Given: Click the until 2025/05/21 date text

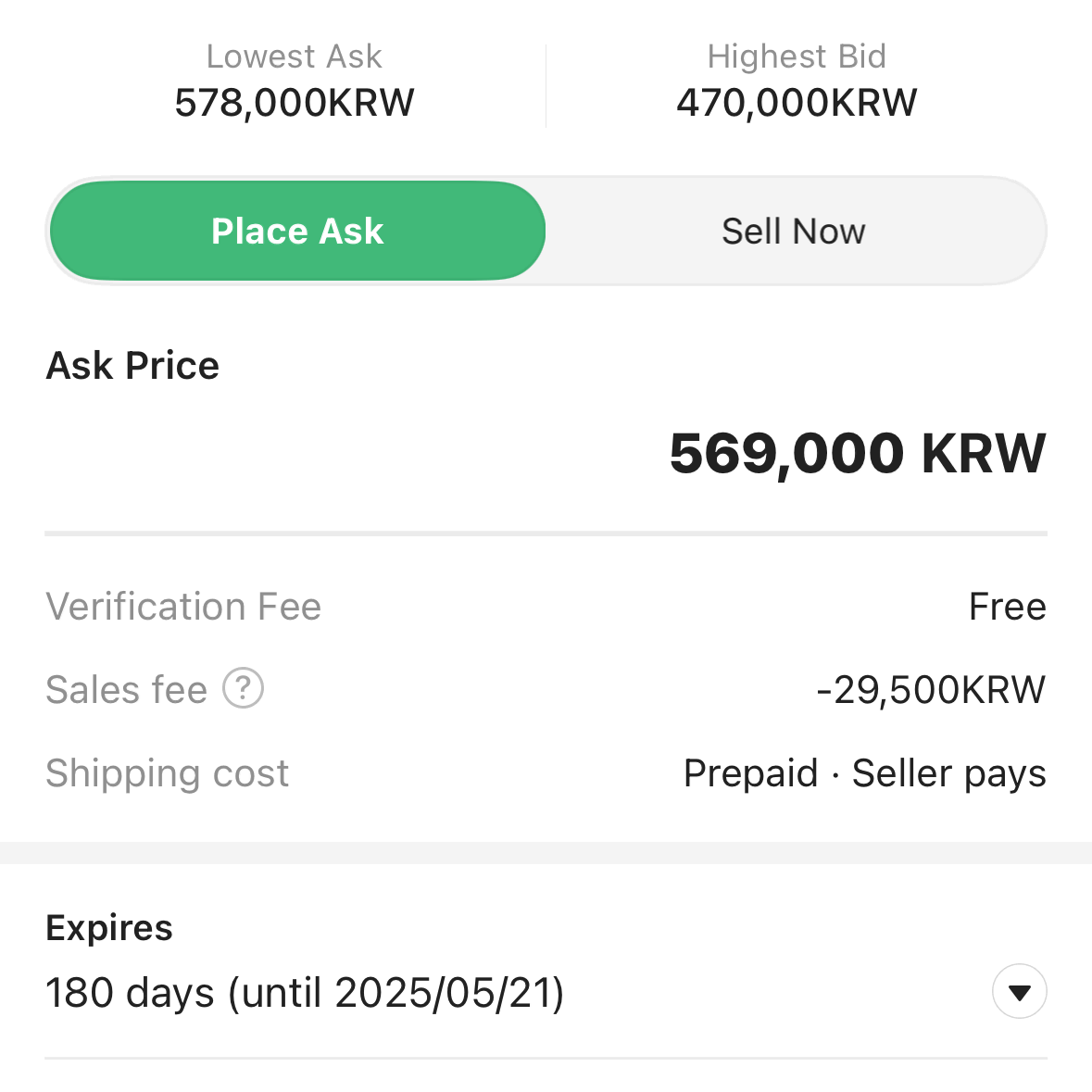Looking at the screenshot, I should coord(396,992).
